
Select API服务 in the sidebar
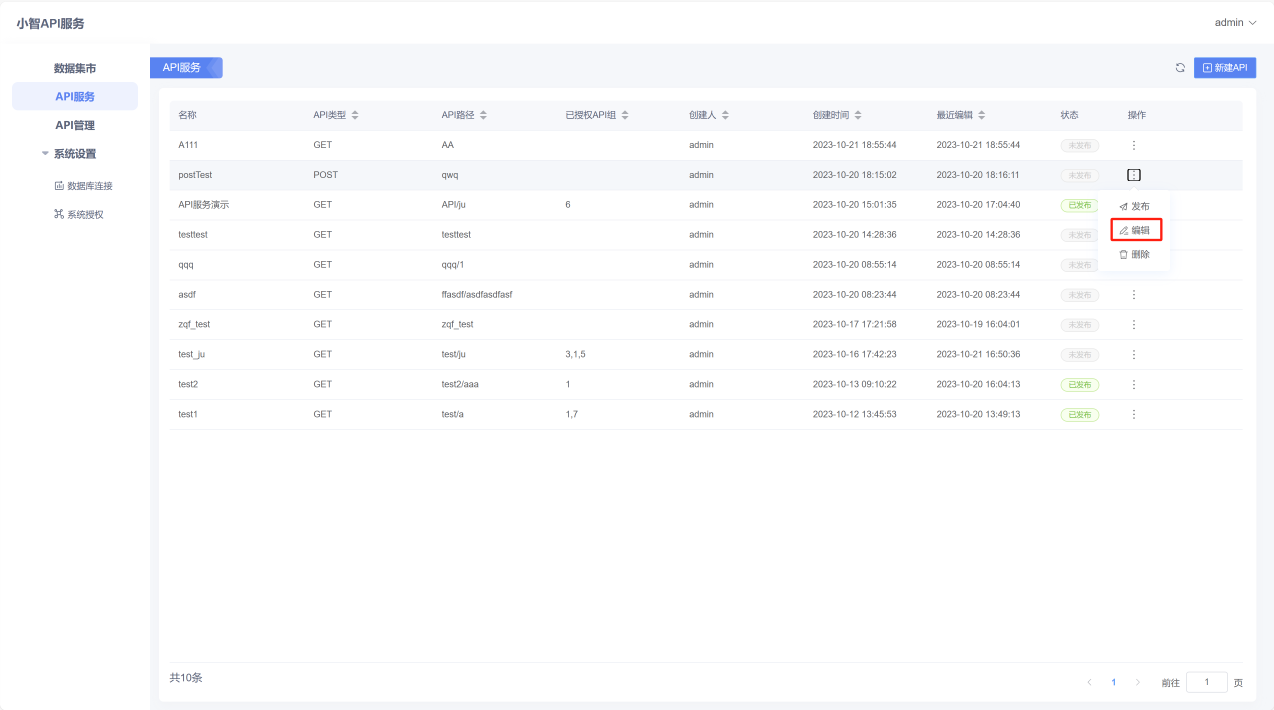point(75,97)
